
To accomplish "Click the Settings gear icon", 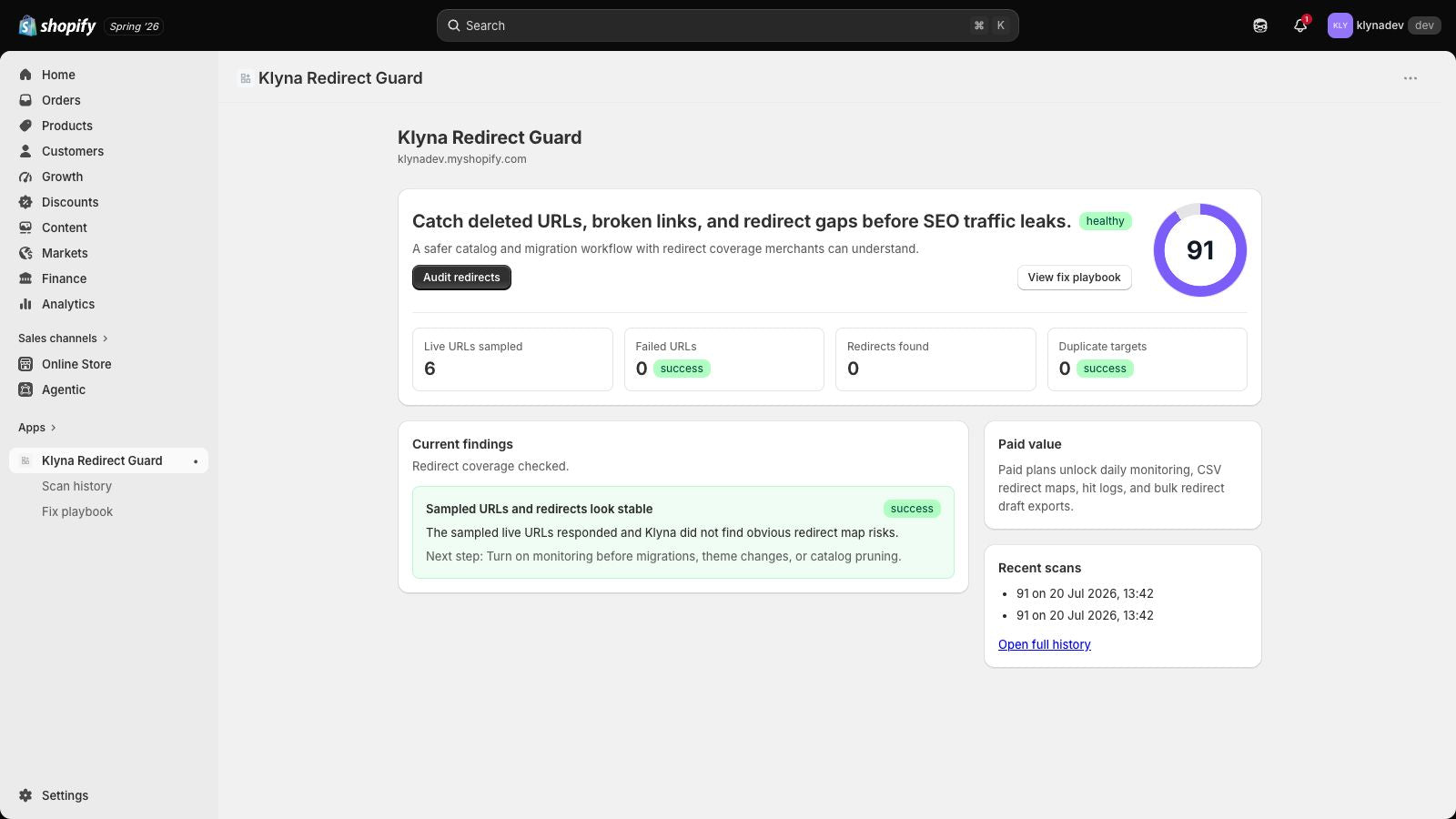I will pos(25,795).
